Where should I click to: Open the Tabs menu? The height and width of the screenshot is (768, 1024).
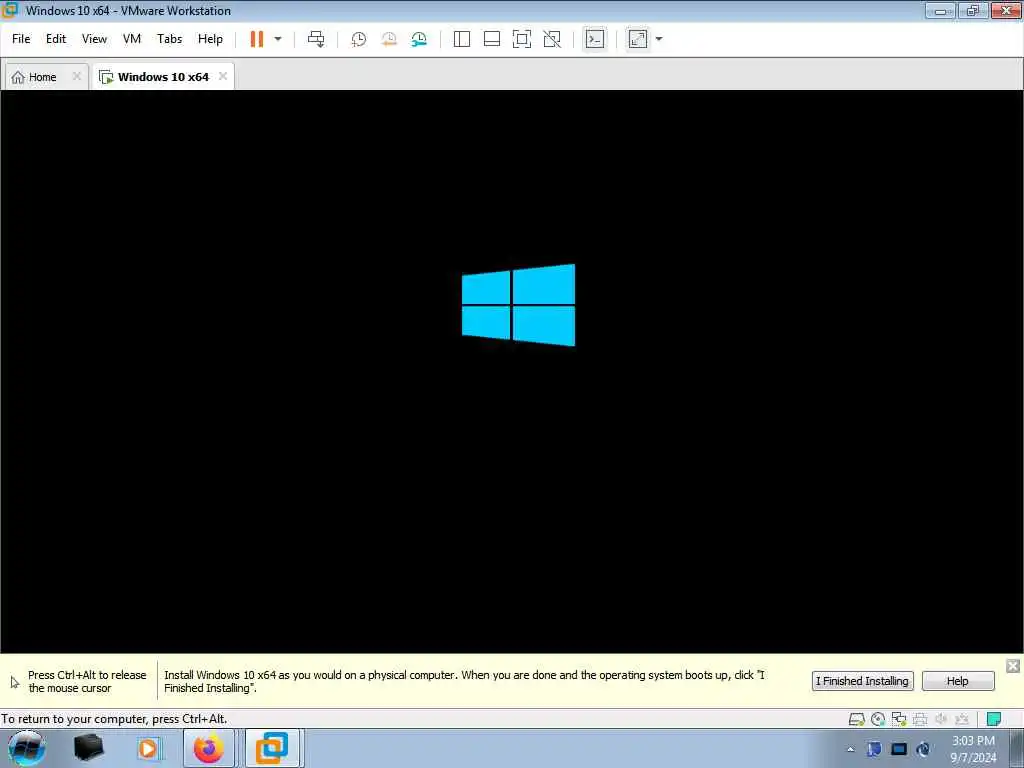(x=169, y=39)
